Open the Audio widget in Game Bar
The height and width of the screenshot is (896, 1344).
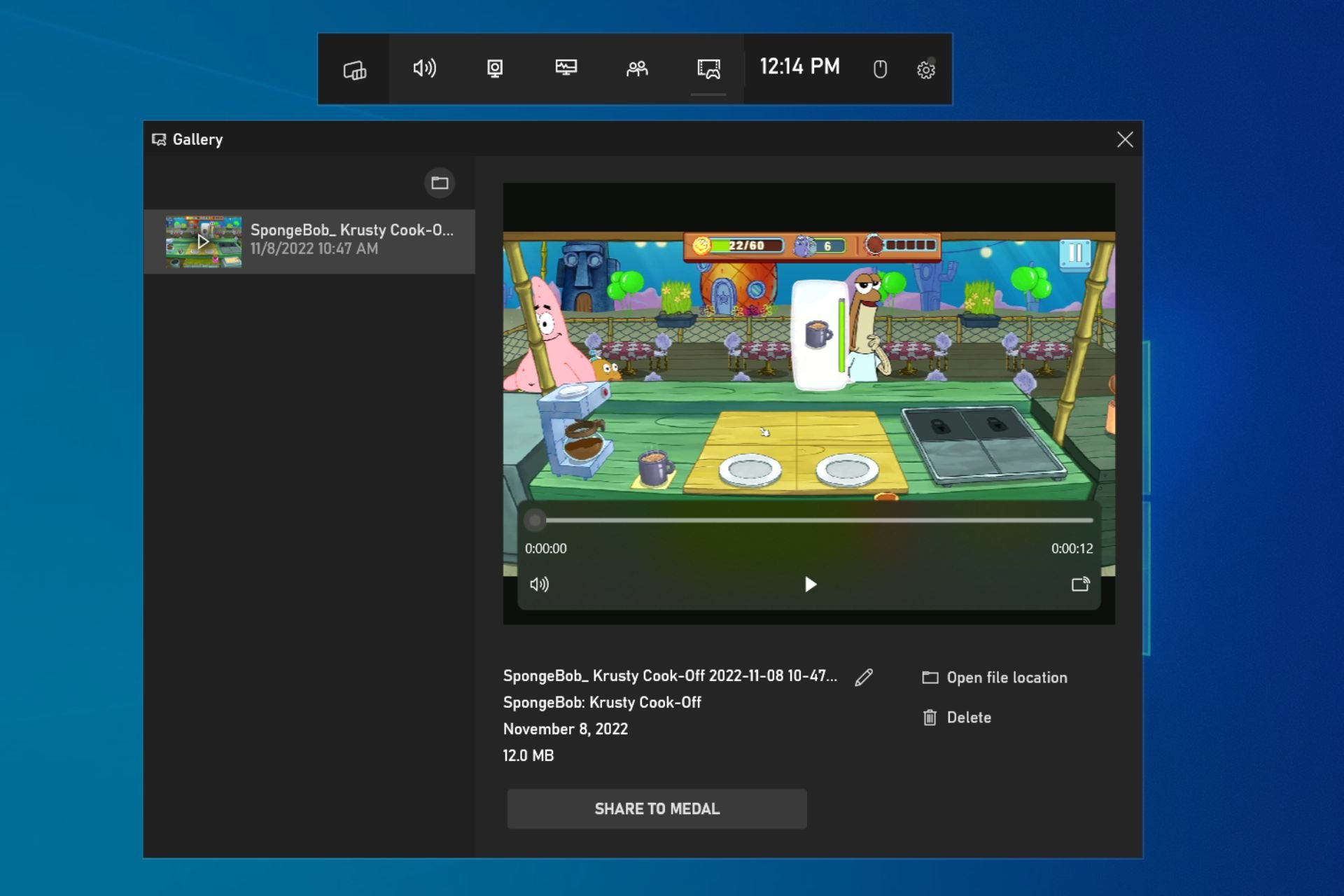coord(424,69)
